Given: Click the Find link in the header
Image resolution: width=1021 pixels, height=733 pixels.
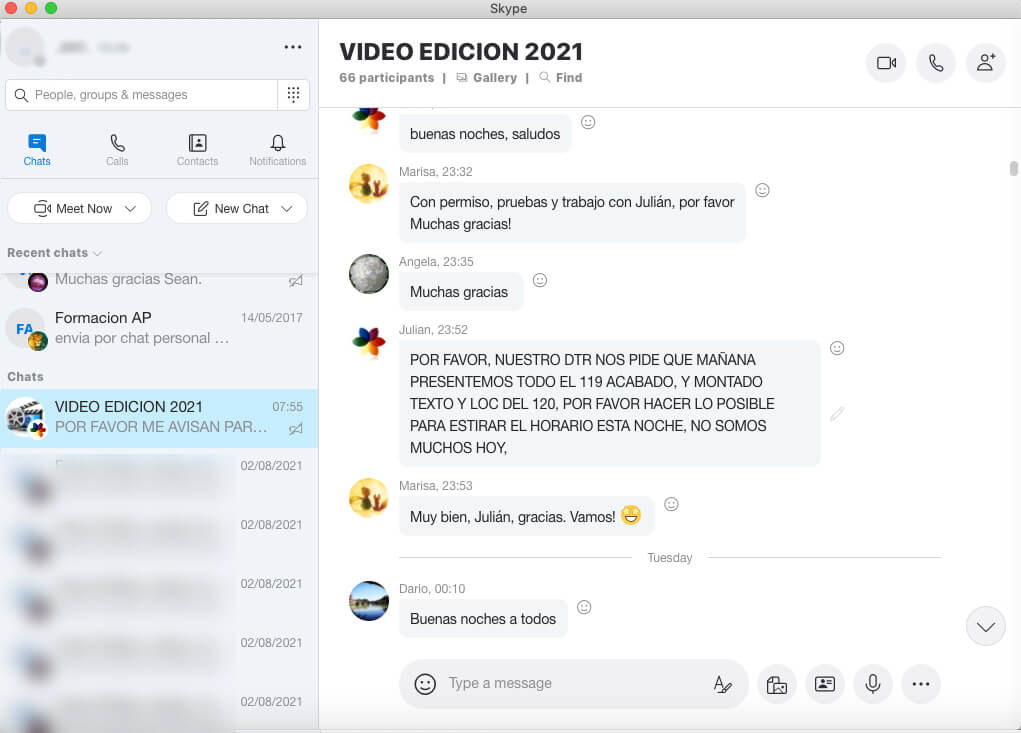Looking at the screenshot, I should [561, 78].
